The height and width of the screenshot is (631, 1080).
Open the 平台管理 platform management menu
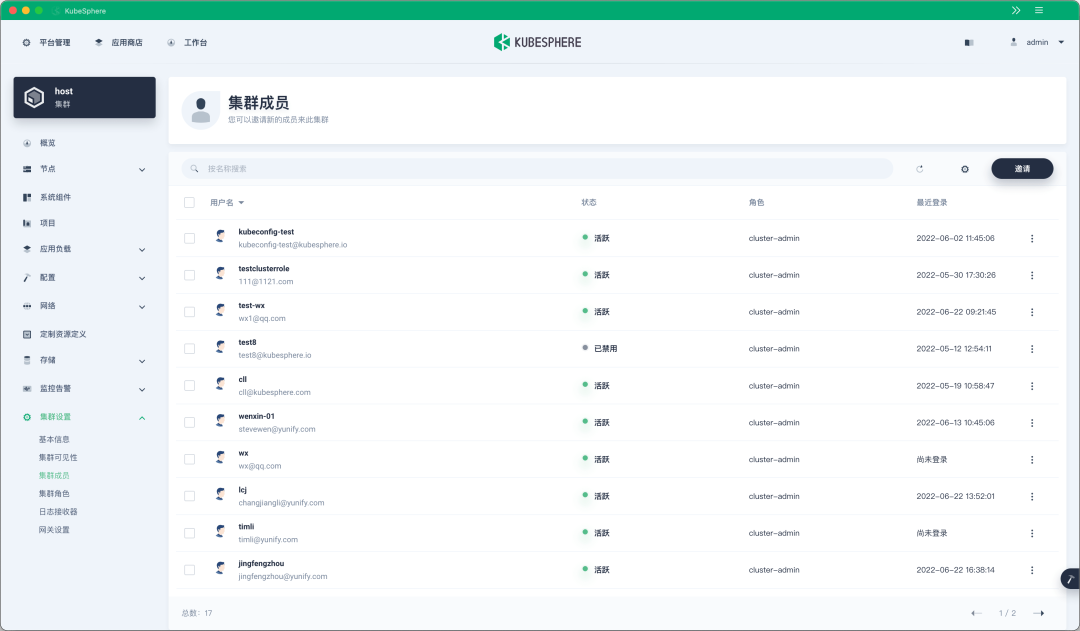pyautogui.click(x=46, y=43)
